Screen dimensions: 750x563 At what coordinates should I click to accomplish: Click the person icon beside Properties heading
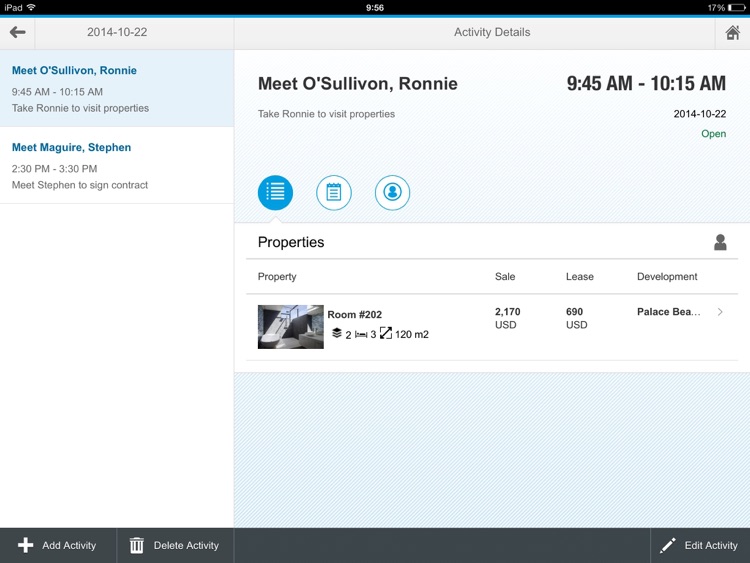tap(720, 243)
